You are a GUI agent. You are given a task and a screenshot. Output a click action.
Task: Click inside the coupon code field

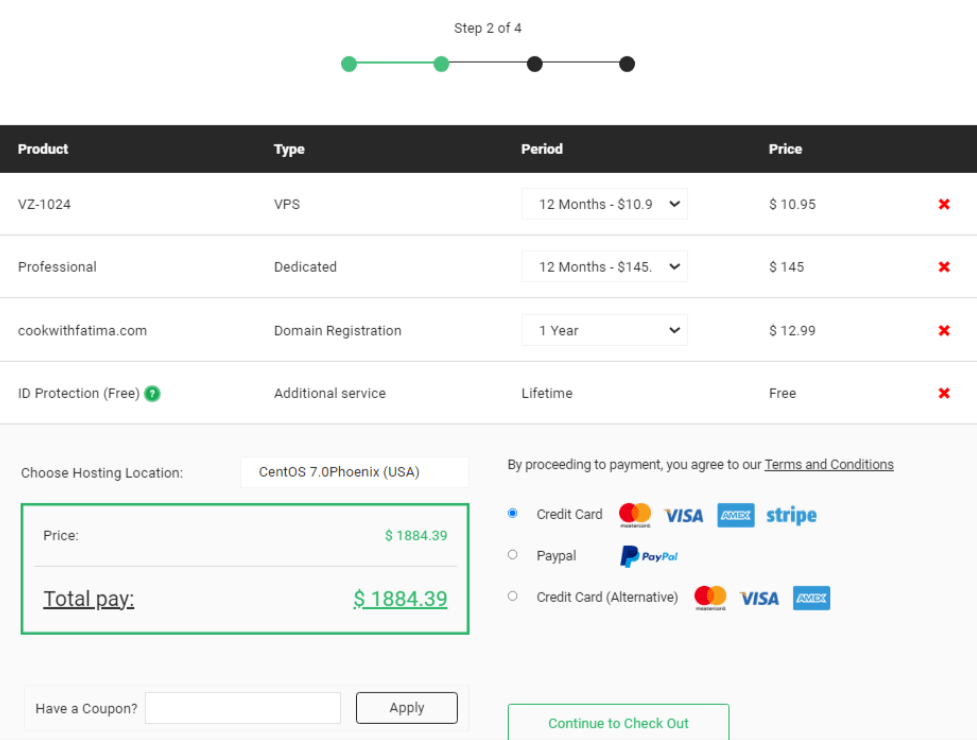(x=242, y=707)
